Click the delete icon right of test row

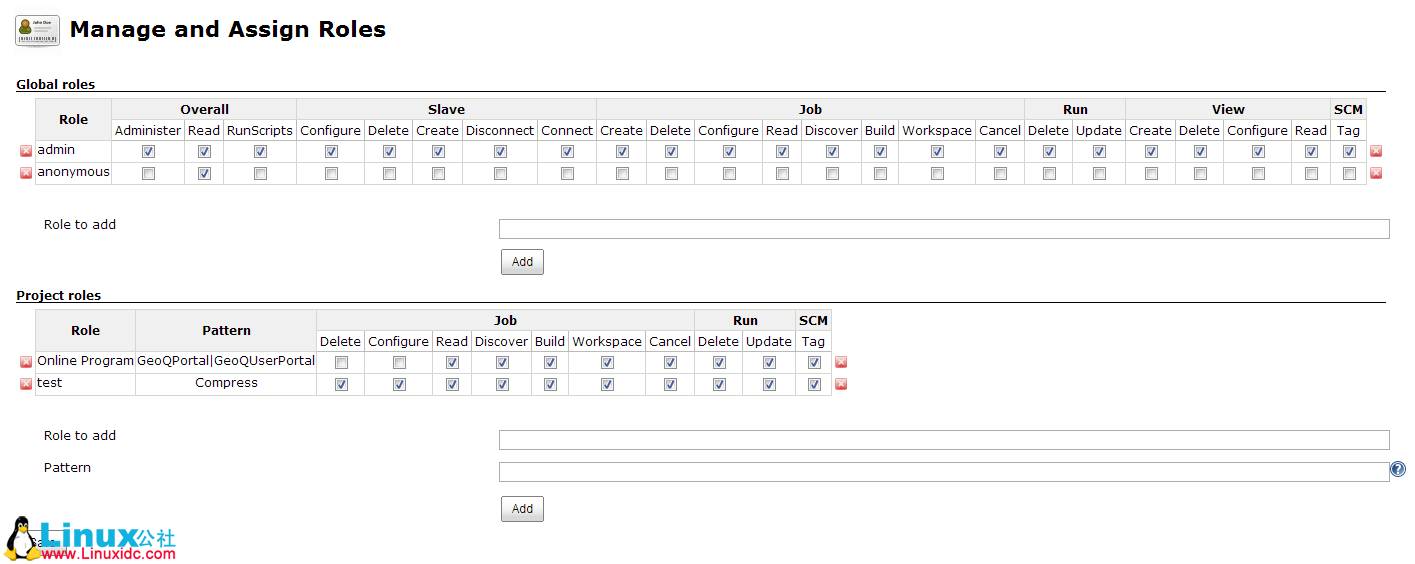[841, 384]
